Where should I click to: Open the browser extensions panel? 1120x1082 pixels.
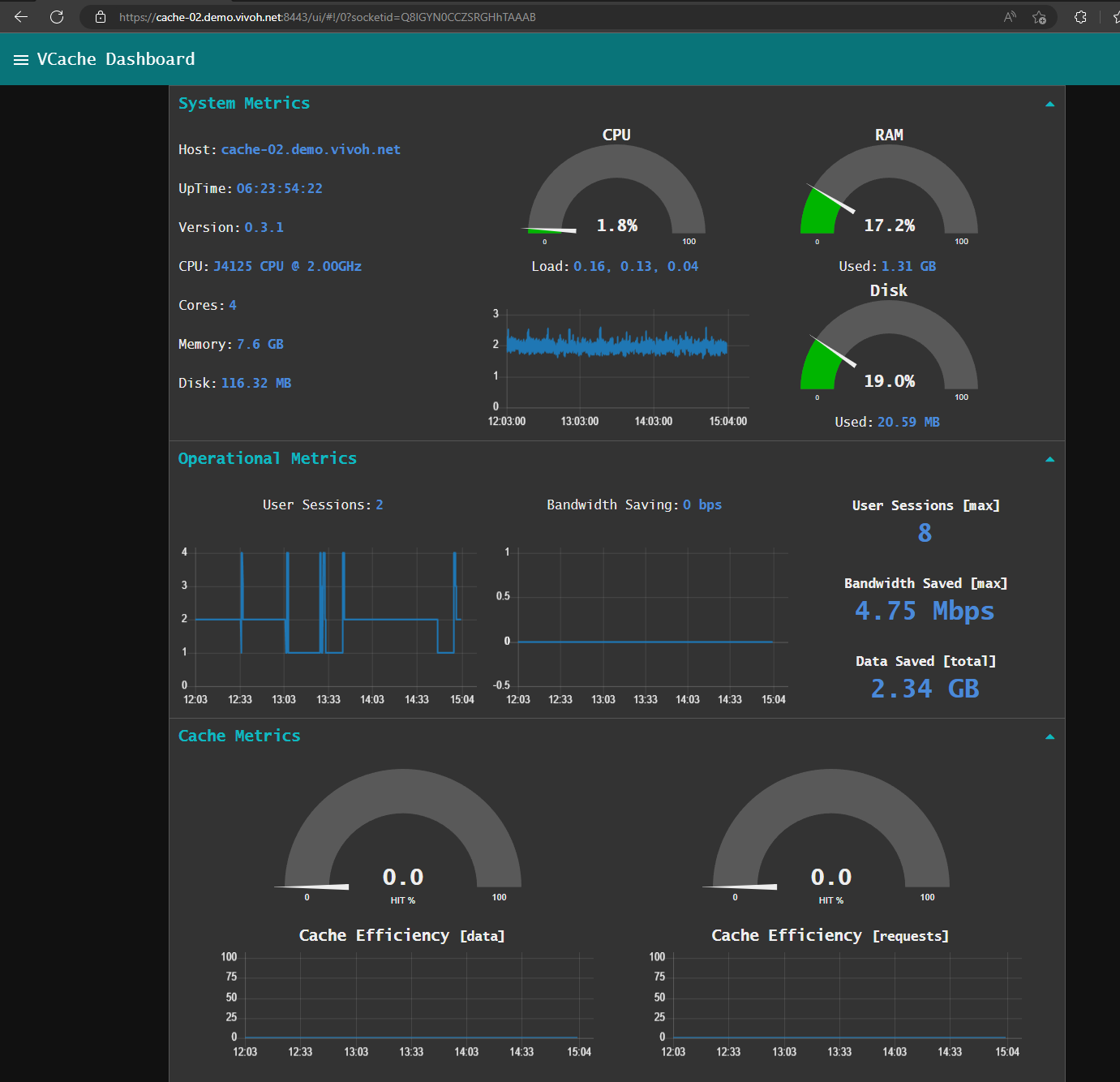click(1080, 16)
